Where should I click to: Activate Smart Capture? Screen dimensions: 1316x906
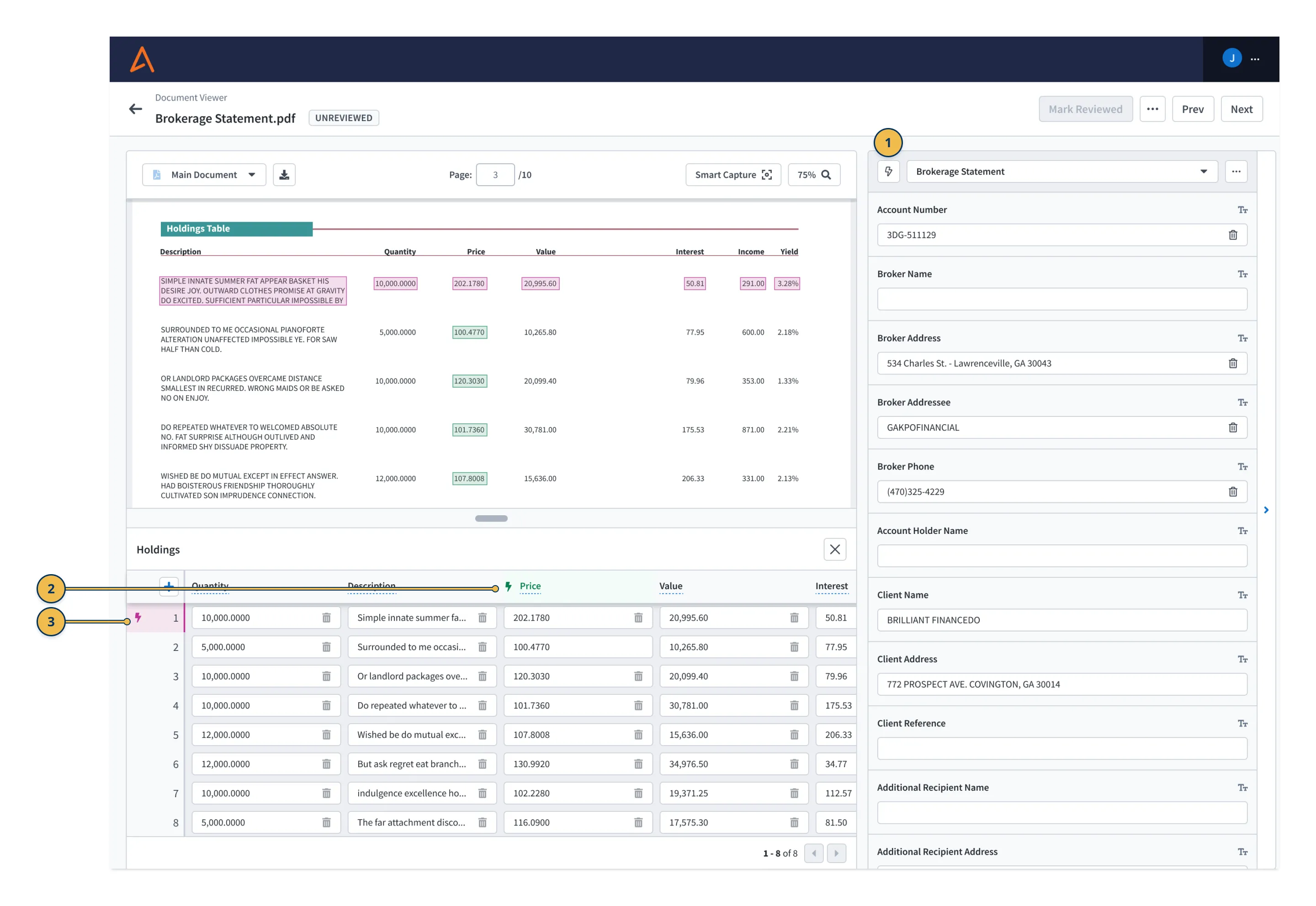click(732, 175)
